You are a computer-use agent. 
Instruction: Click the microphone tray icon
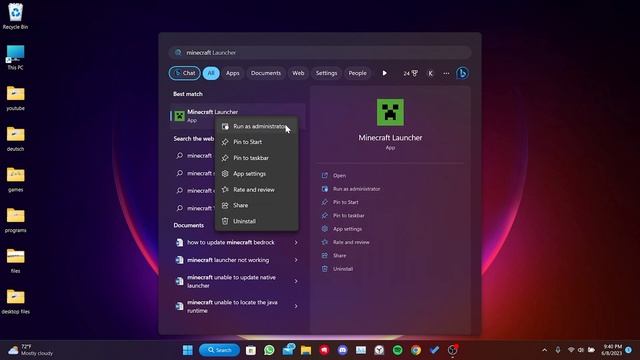coord(558,350)
